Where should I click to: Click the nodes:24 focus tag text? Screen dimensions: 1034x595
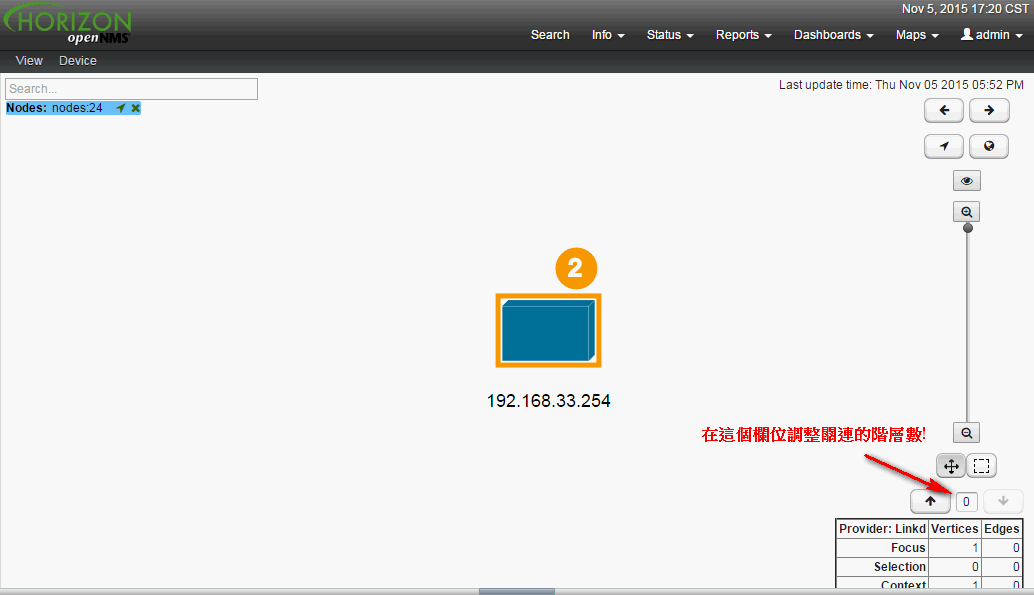77,108
